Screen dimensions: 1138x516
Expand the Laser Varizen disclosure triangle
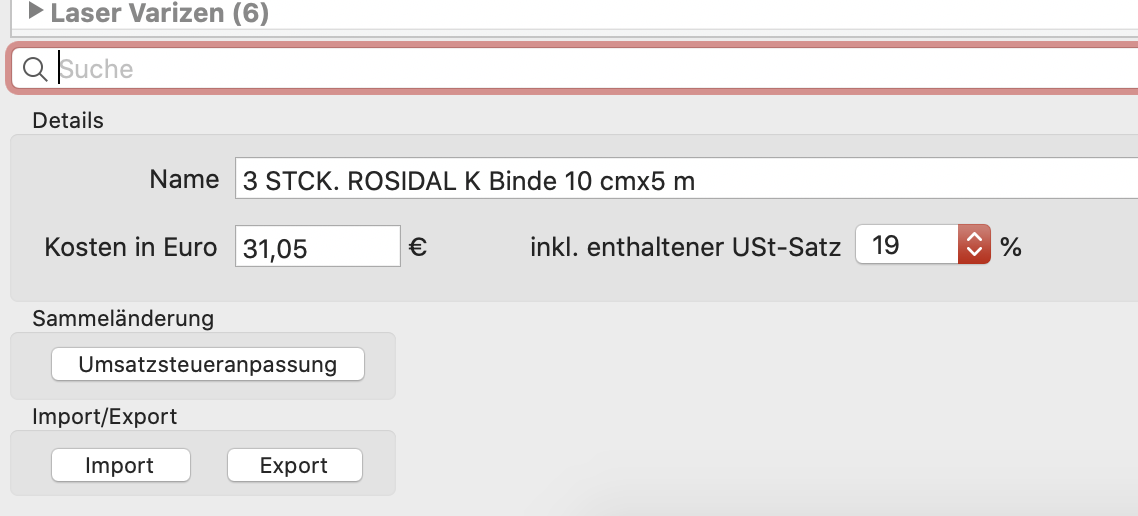36,11
